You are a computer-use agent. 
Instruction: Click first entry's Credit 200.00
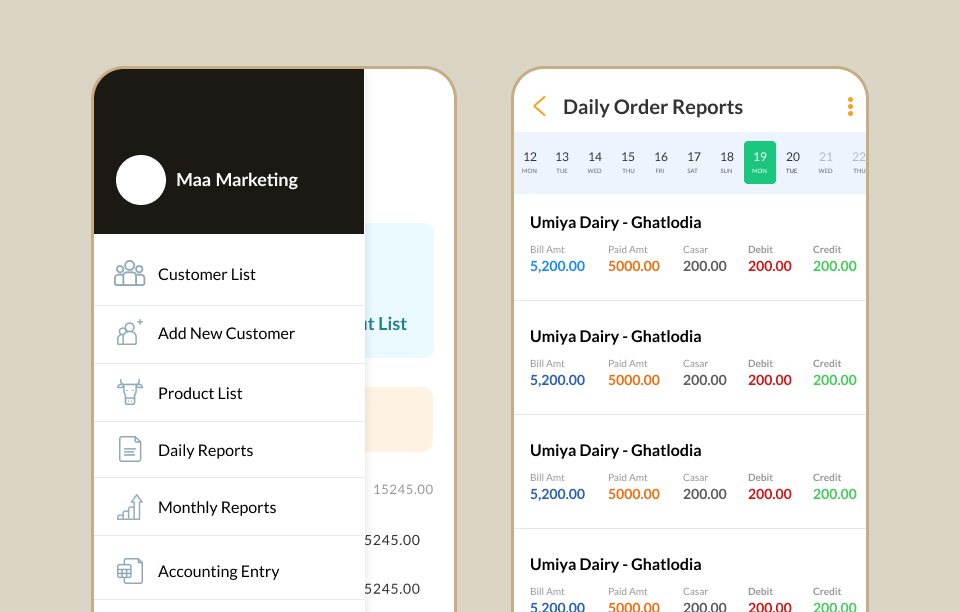click(834, 266)
